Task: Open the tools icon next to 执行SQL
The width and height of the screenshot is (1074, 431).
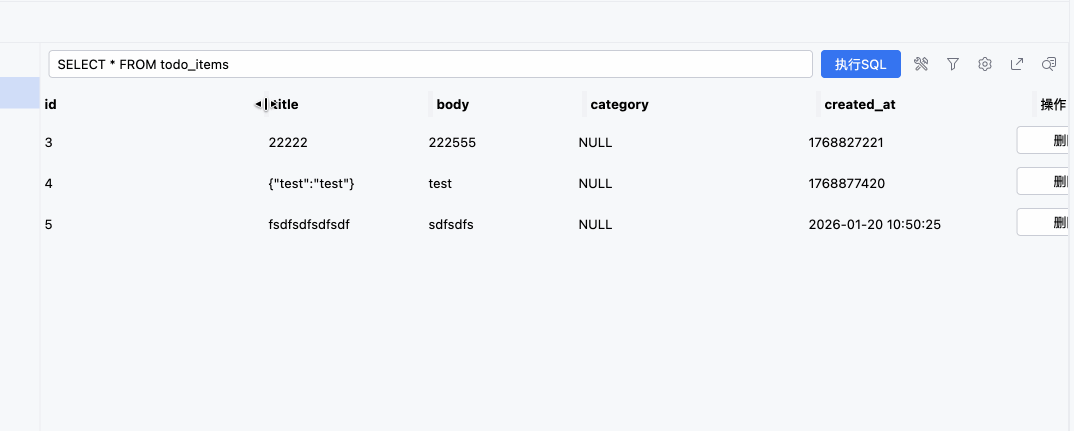Action: pyautogui.click(x=921, y=64)
